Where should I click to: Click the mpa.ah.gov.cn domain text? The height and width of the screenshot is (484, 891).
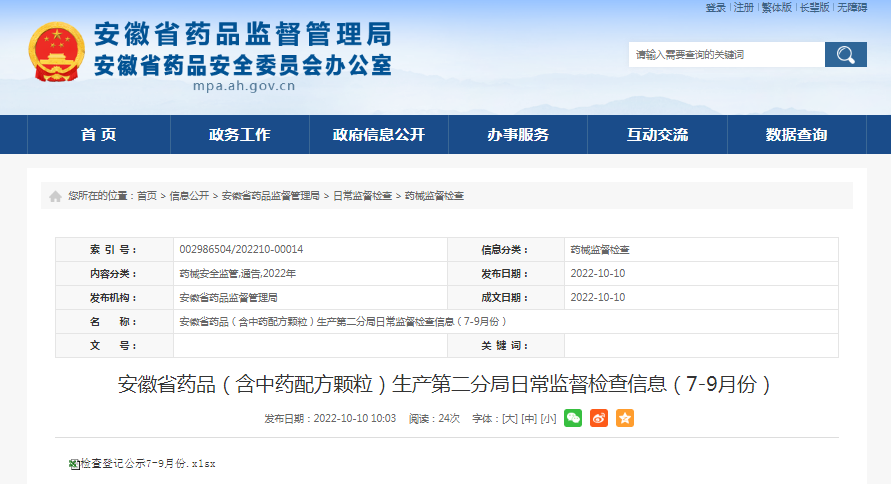click(244, 86)
